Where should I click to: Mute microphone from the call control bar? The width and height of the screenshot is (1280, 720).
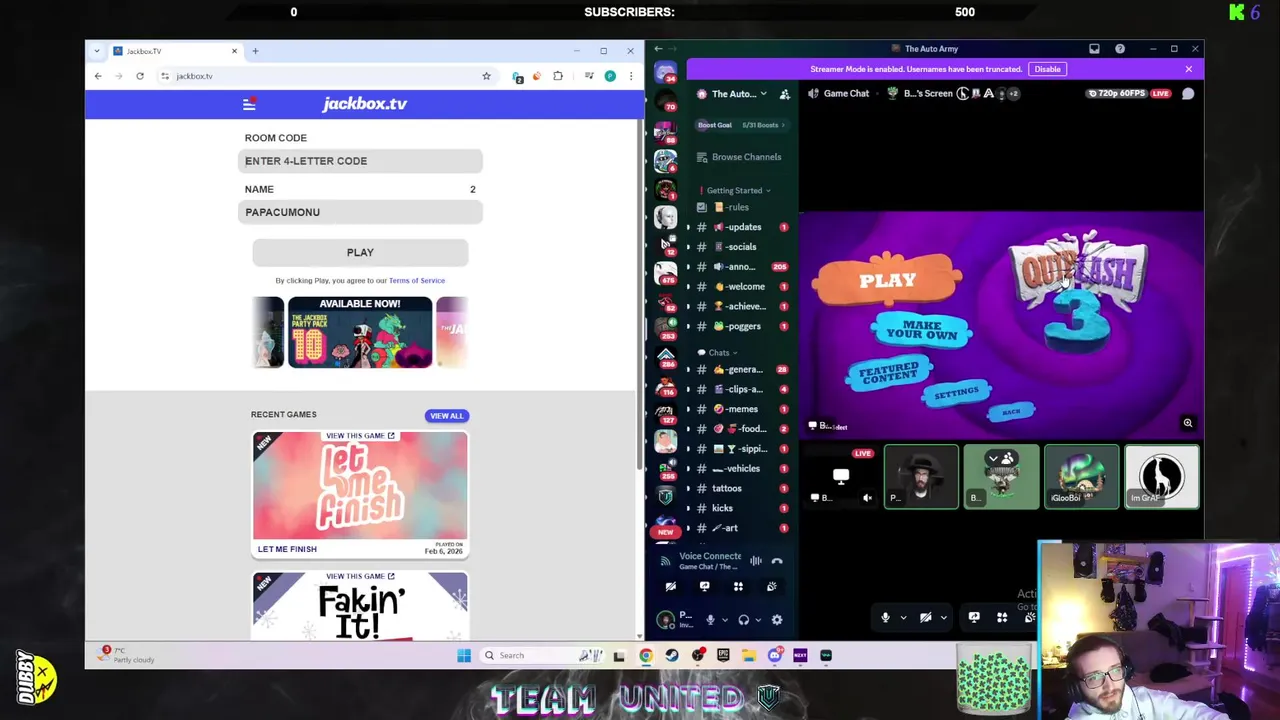(x=885, y=618)
